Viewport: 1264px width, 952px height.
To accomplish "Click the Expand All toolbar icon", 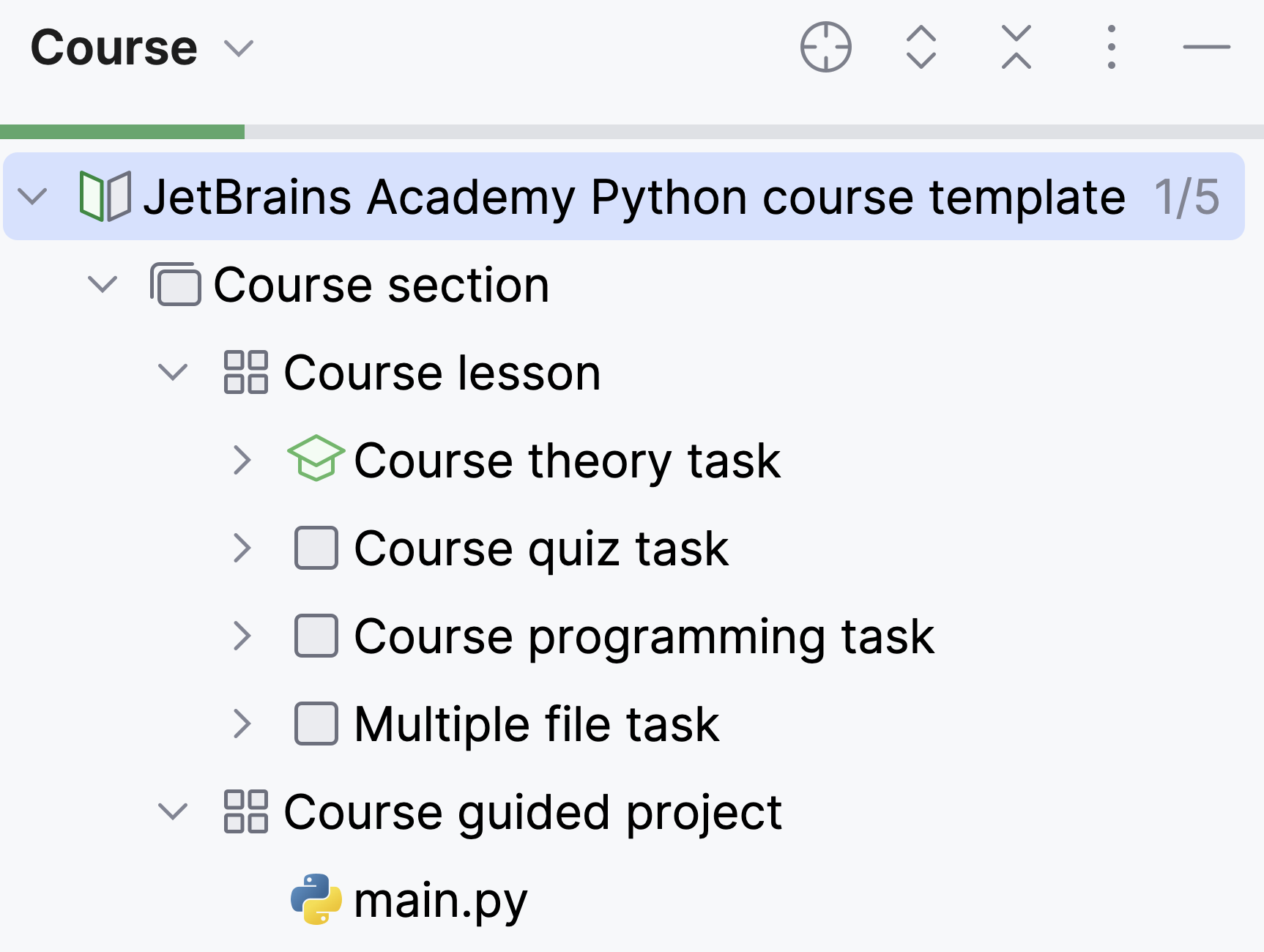I will 921,47.
